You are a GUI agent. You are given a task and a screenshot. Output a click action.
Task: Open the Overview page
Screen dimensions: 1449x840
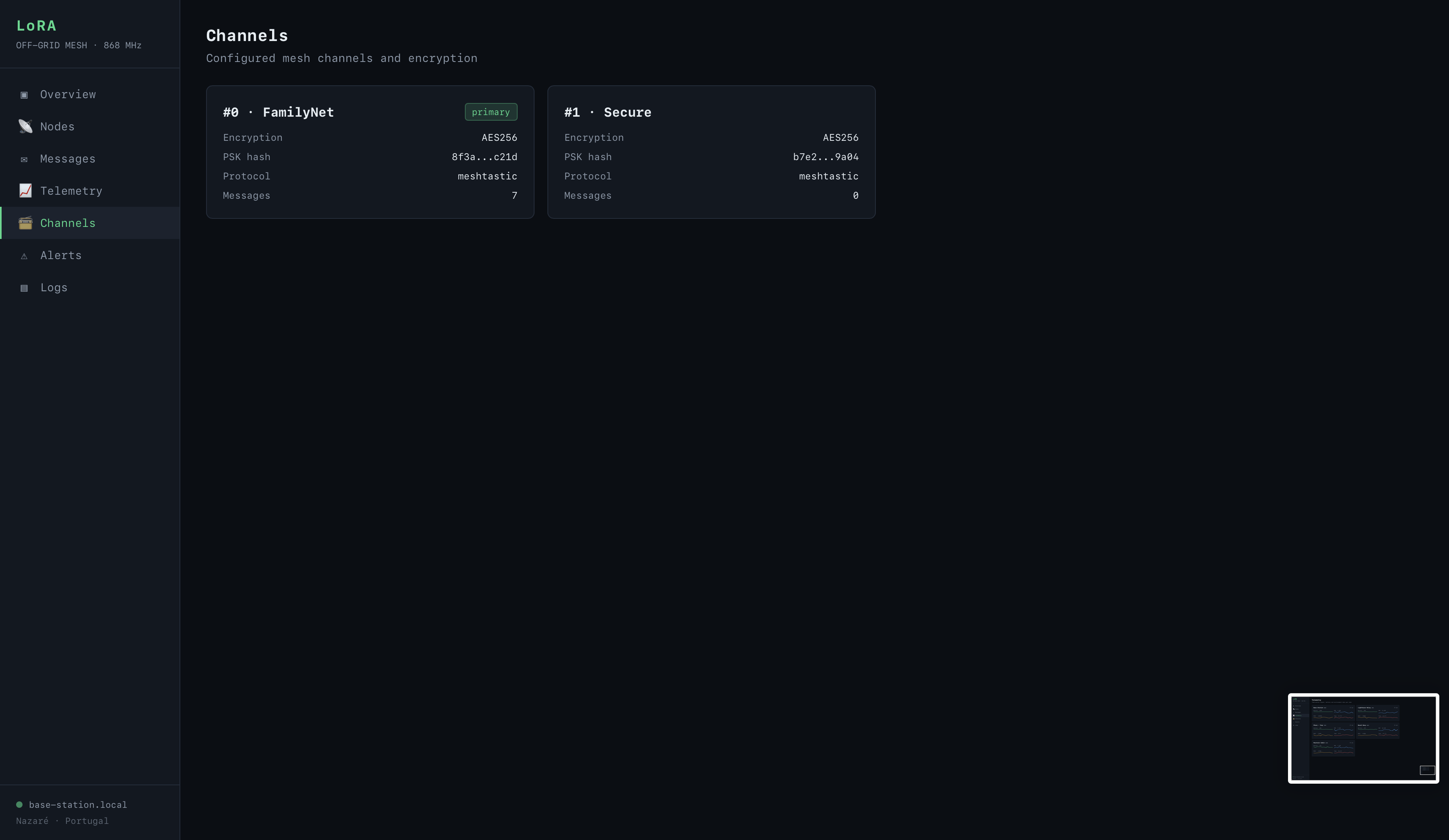click(x=90, y=94)
